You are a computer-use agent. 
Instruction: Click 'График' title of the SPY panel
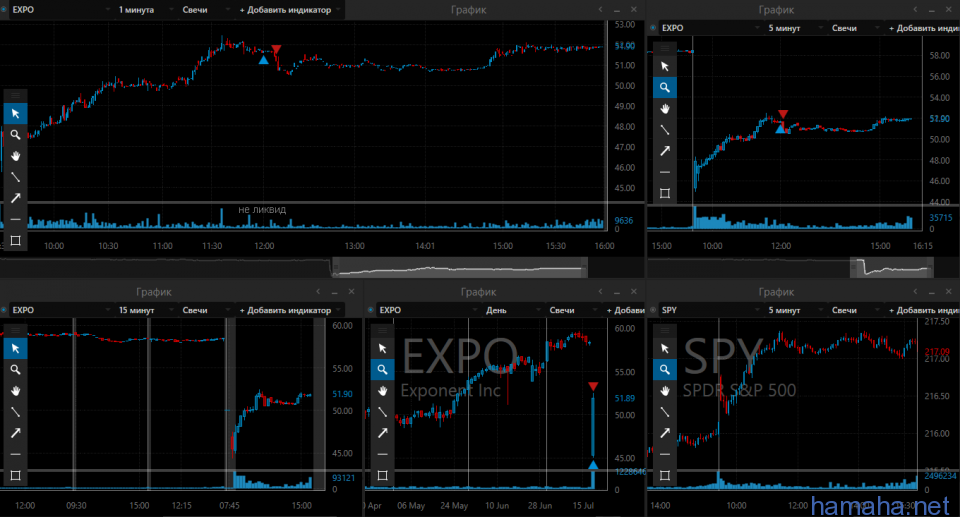click(x=776, y=292)
